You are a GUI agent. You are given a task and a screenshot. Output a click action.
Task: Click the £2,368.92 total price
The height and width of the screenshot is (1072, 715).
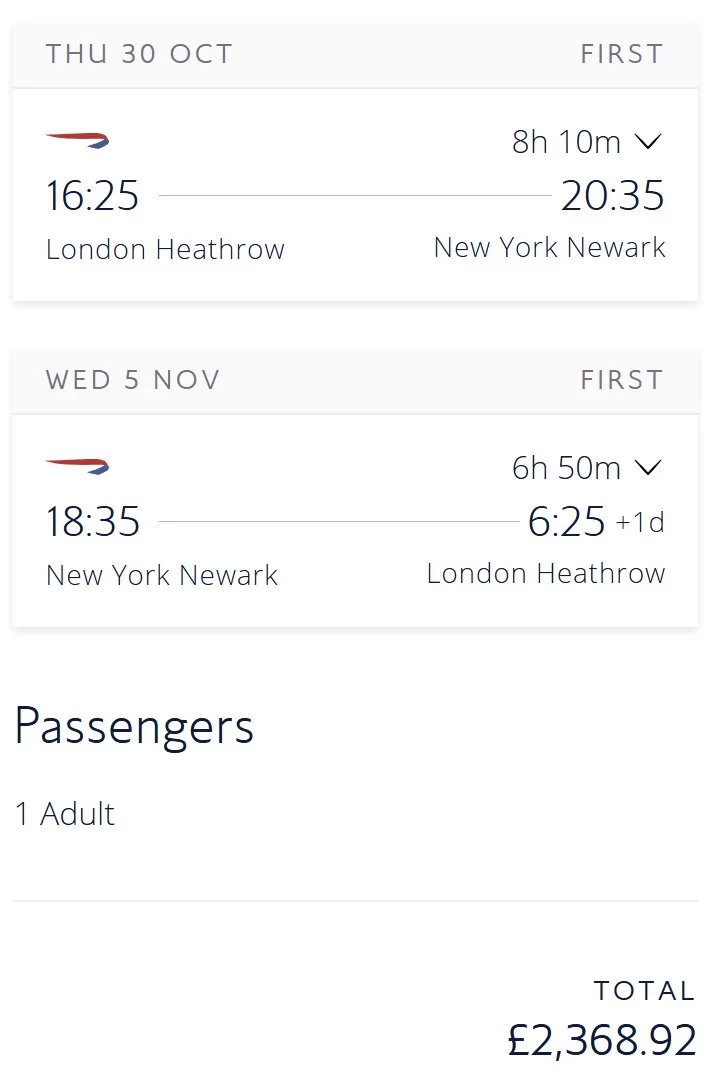pos(602,1040)
